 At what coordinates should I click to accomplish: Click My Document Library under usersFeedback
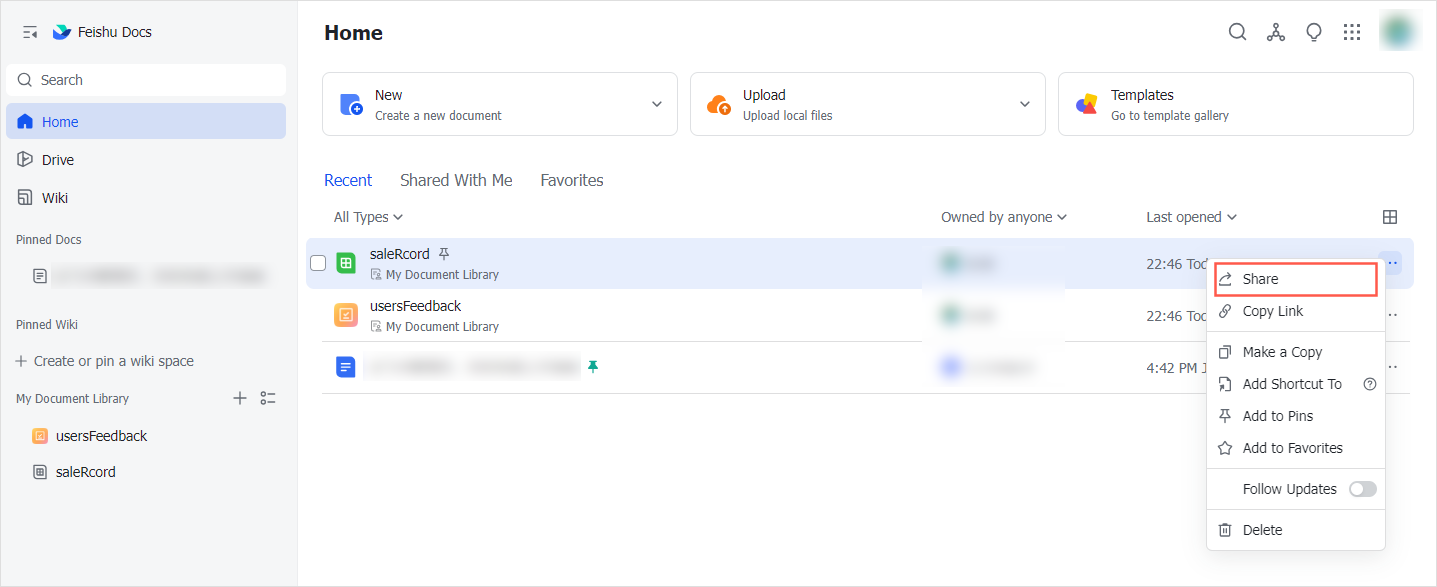click(442, 326)
